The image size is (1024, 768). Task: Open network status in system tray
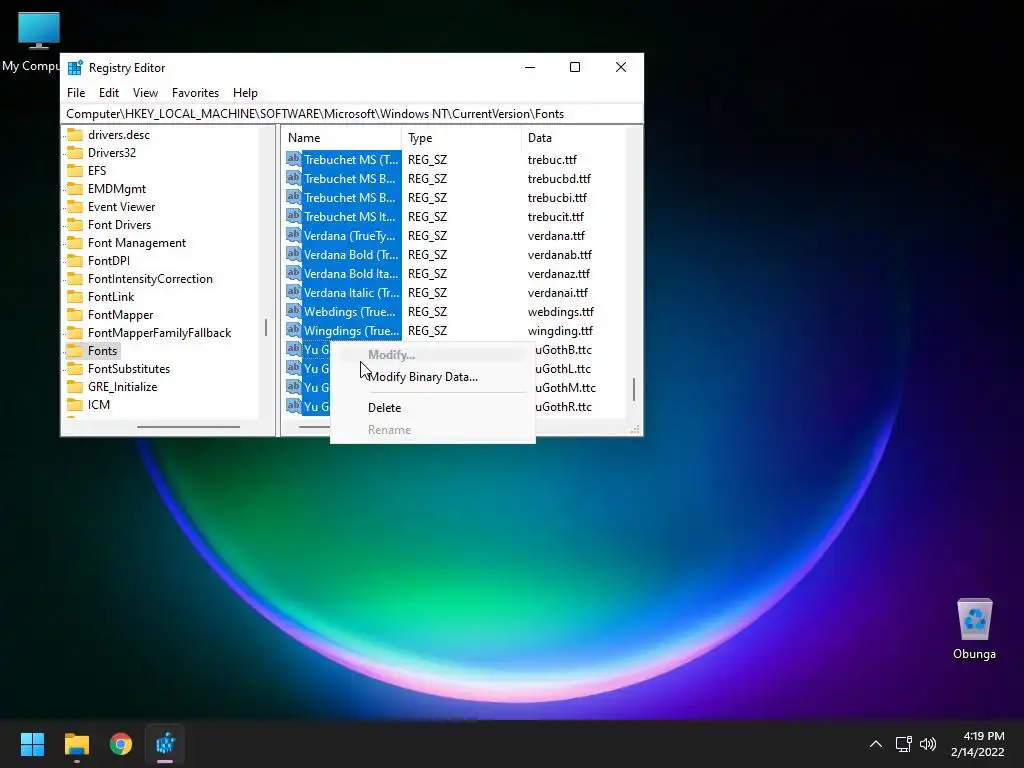pyautogui.click(x=903, y=744)
